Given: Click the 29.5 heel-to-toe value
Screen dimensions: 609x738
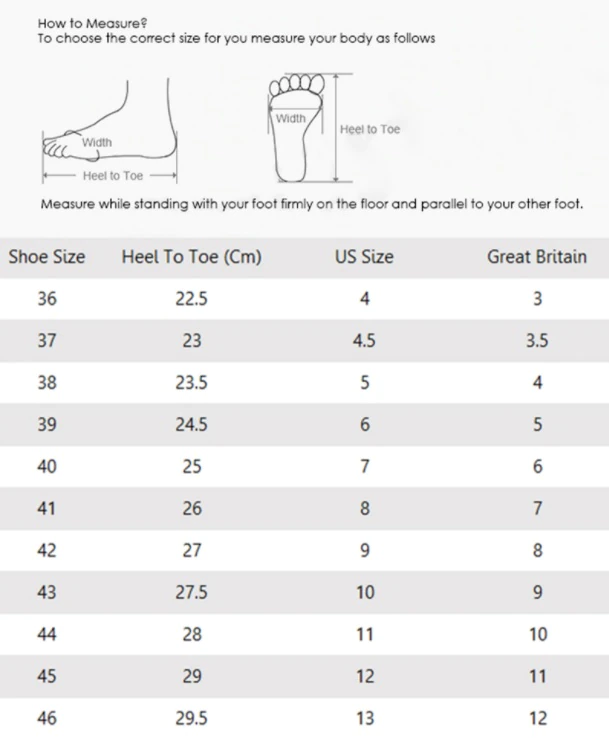Looking at the screenshot, I should (x=192, y=718).
